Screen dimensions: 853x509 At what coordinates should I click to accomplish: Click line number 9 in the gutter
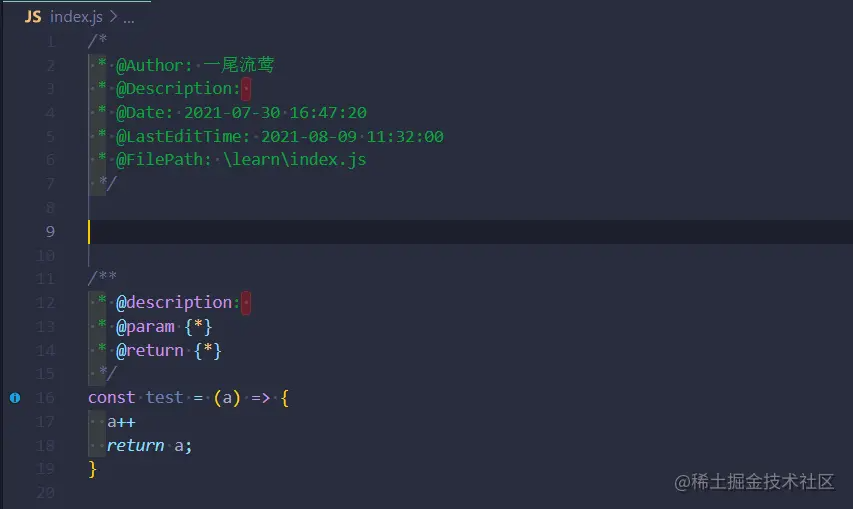coord(50,232)
